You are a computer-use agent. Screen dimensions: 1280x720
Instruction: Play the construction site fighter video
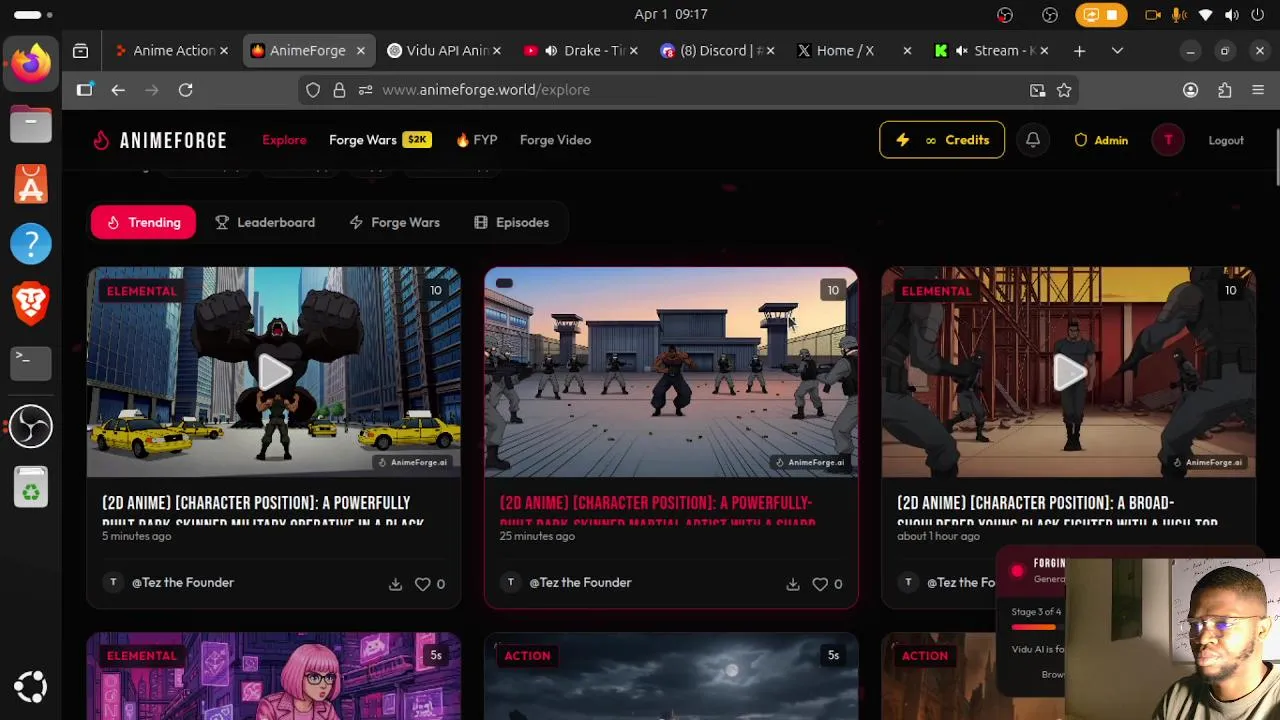1068,372
